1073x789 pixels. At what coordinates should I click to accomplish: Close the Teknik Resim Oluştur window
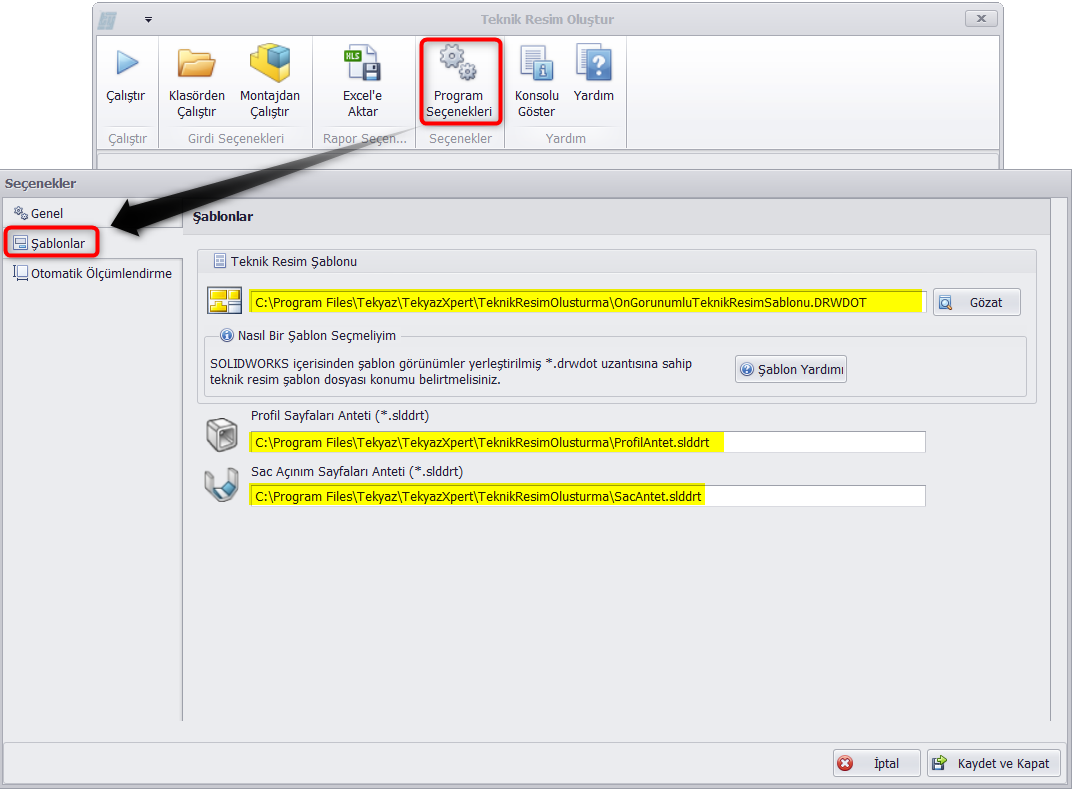(x=981, y=18)
